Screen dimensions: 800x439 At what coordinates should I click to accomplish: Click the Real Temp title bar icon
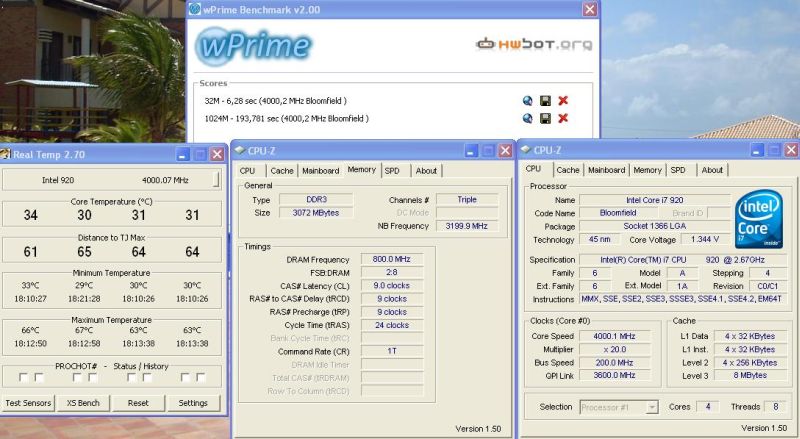click(x=6, y=154)
